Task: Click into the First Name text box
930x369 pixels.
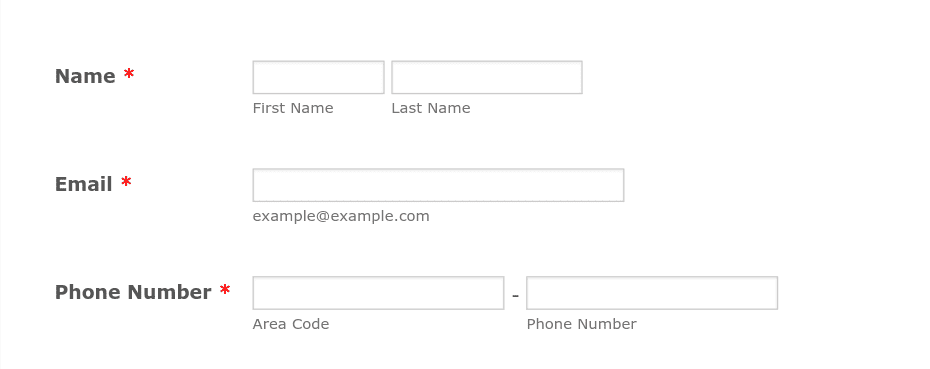Action: (319, 77)
